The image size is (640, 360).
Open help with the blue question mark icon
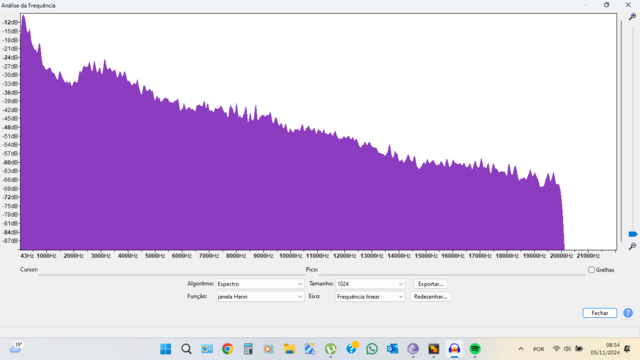pos(628,313)
